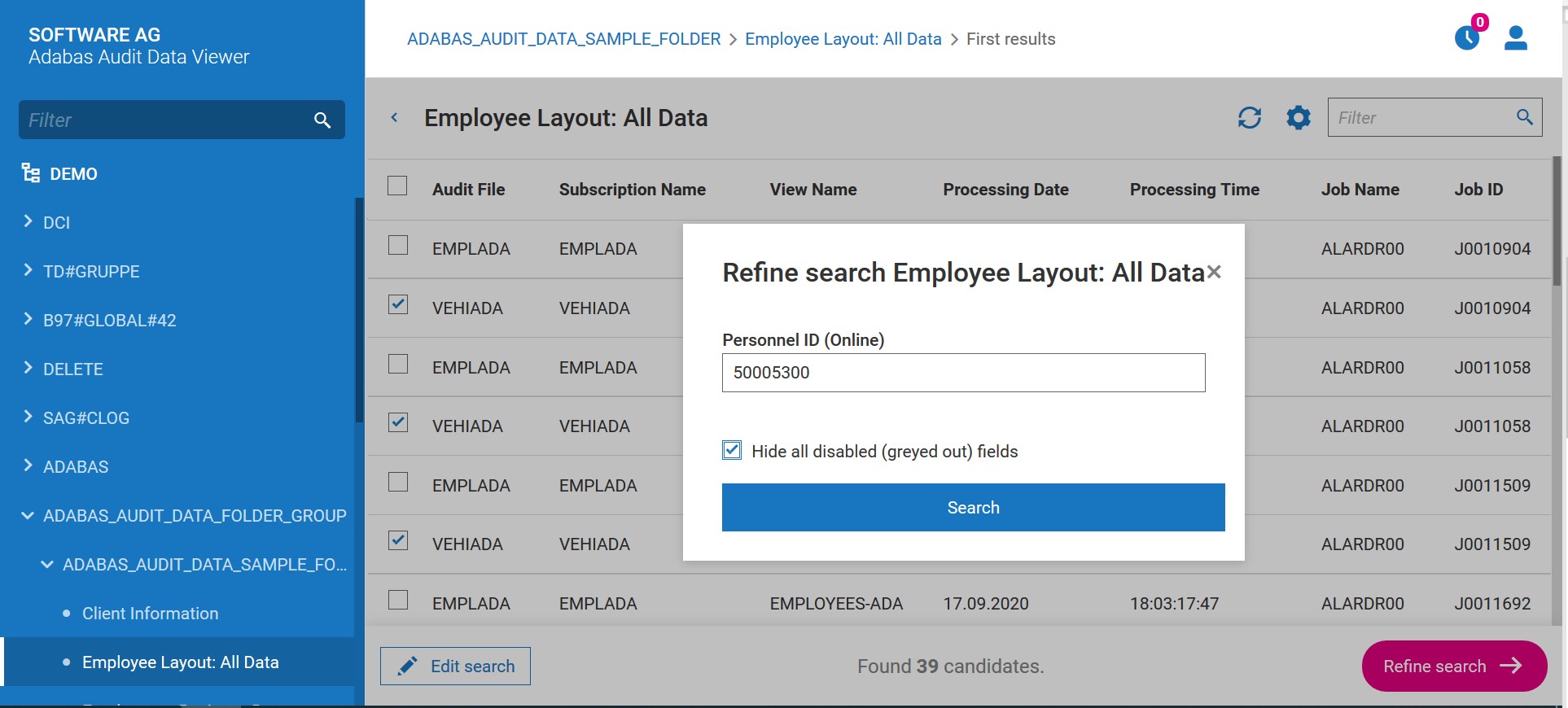The image size is (1568, 708).
Task: Expand the DCI tree node
Action: click(x=28, y=221)
